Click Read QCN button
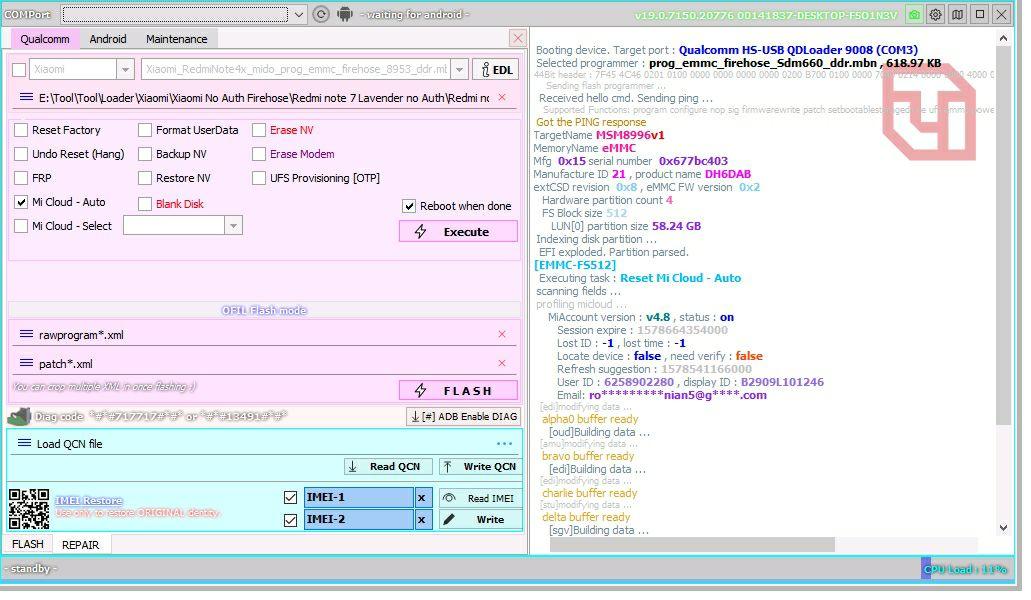Screen dimensions: 1031x600 click(x=388, y=467)
